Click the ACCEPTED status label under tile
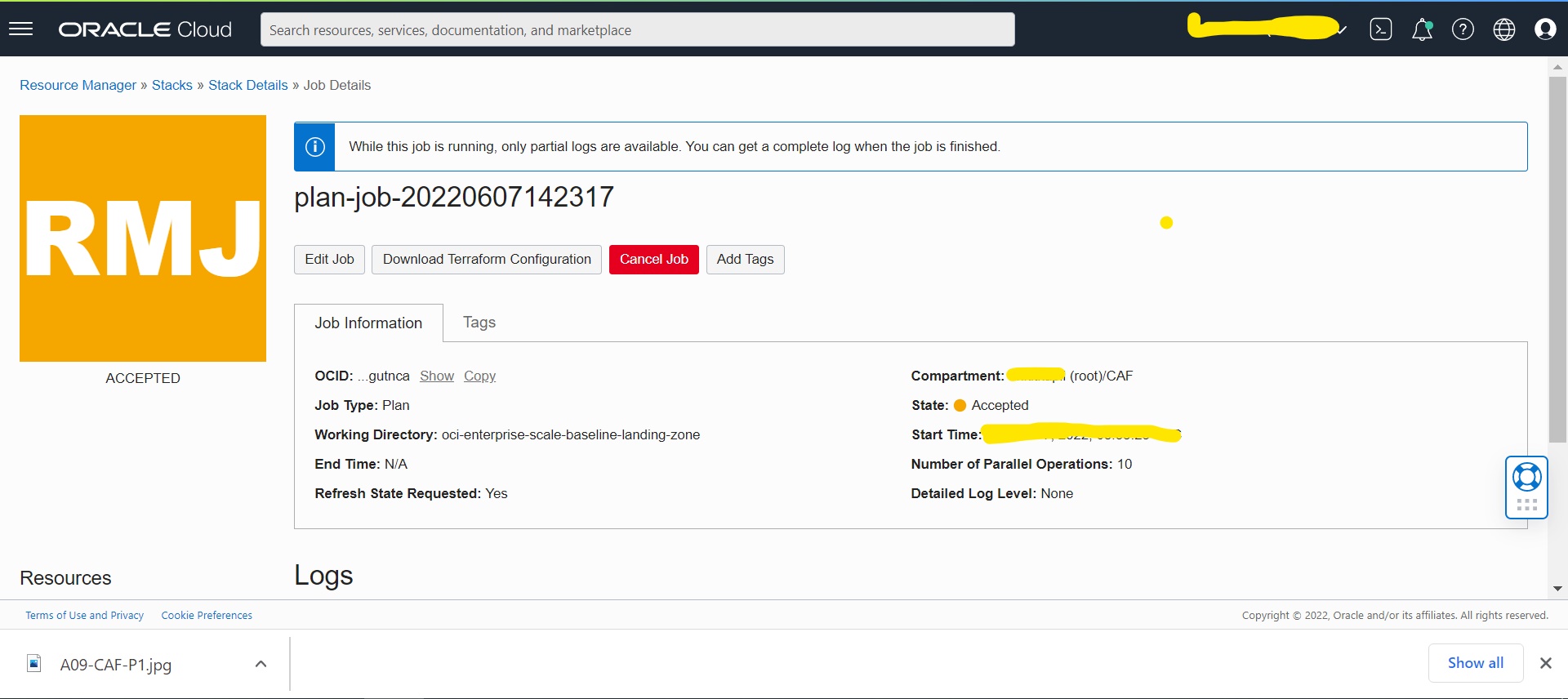Viewport: 1568px width, 699px height. (x=143, y=378)
